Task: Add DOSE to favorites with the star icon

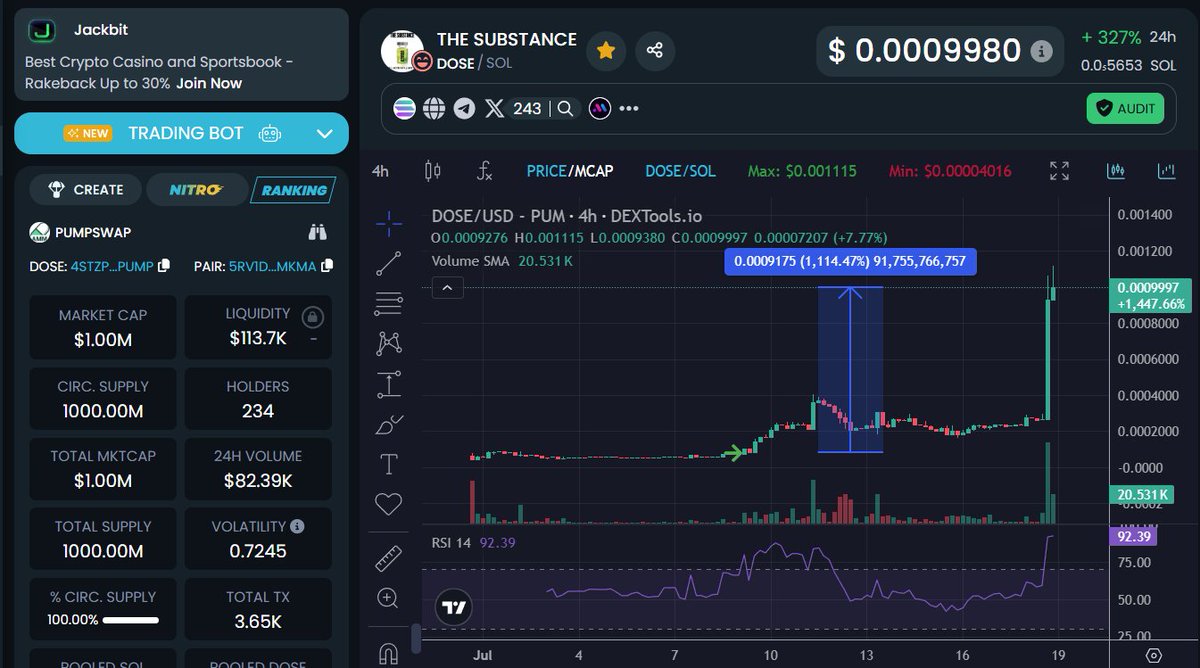Action: pos(606,50)
